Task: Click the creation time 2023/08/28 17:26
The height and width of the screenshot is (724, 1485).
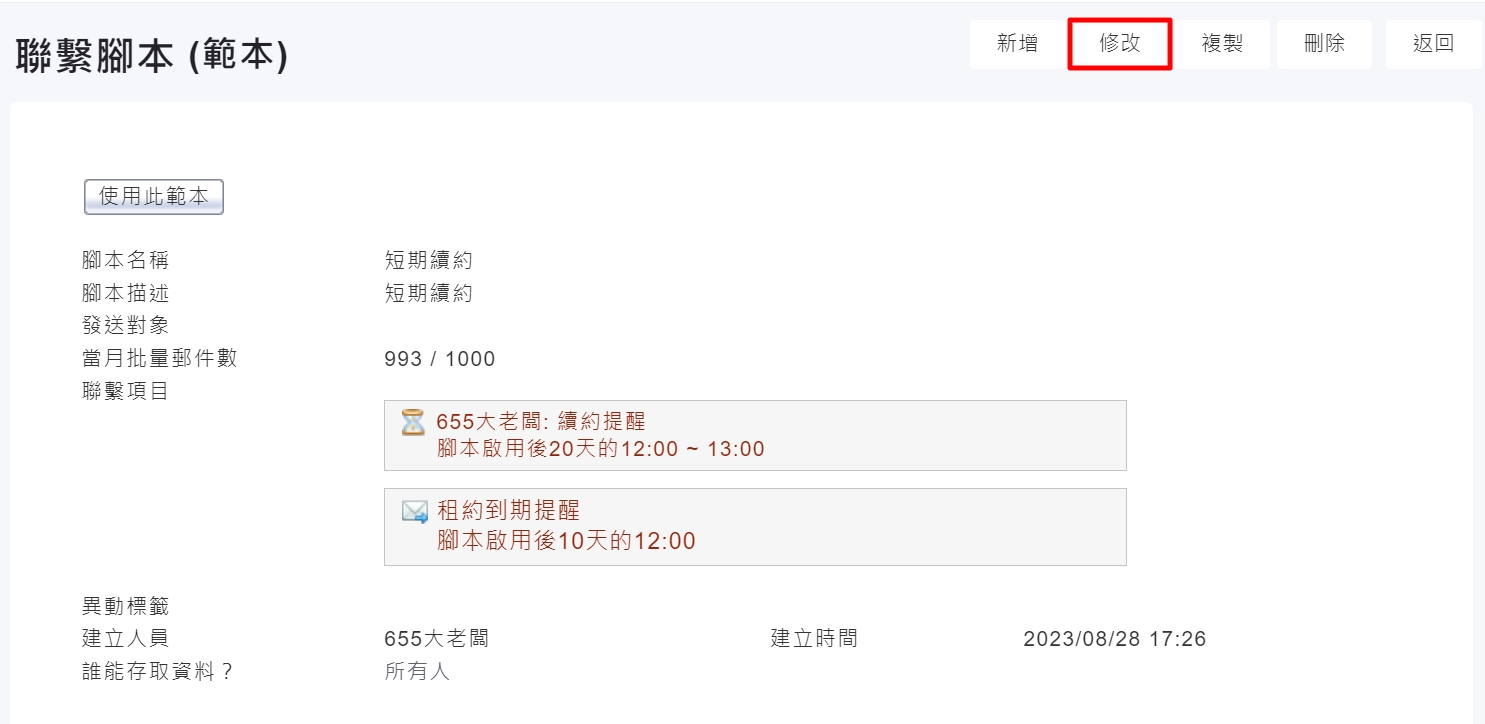Action: (1114, 639)
